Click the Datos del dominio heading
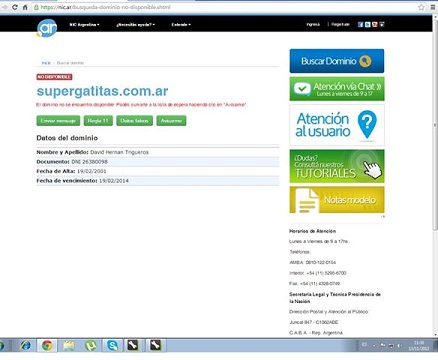This screenshot has width=438, height=360. 67,138
